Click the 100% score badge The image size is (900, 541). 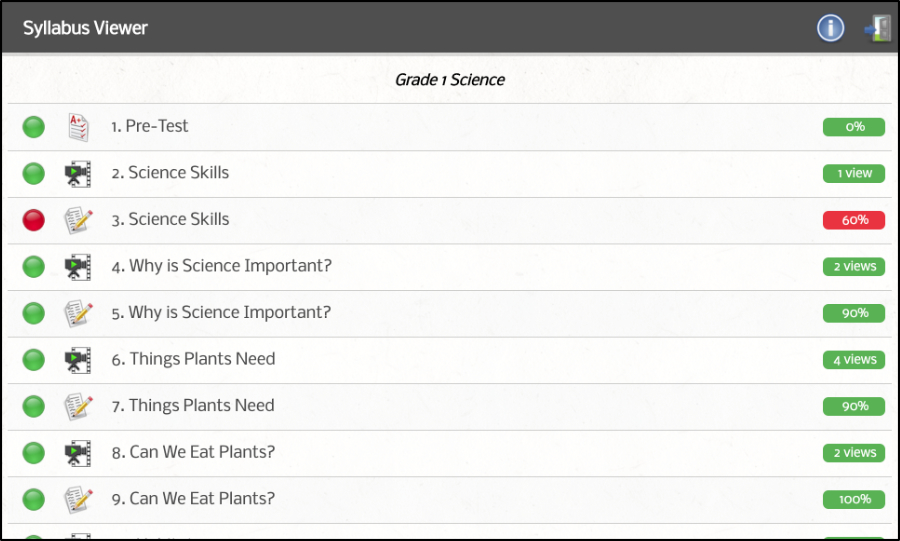(x=854, y=499)
